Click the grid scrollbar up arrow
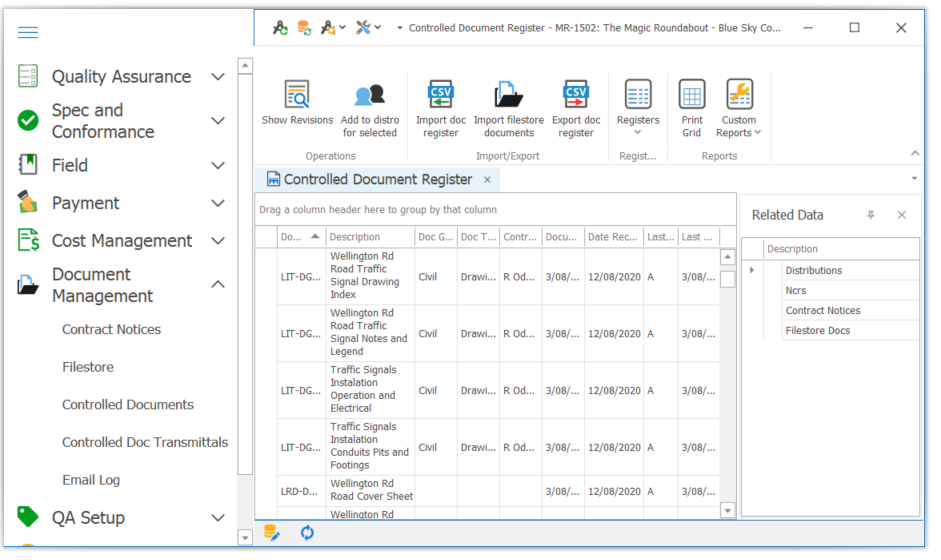941x560 pixels. click(727, 257)
